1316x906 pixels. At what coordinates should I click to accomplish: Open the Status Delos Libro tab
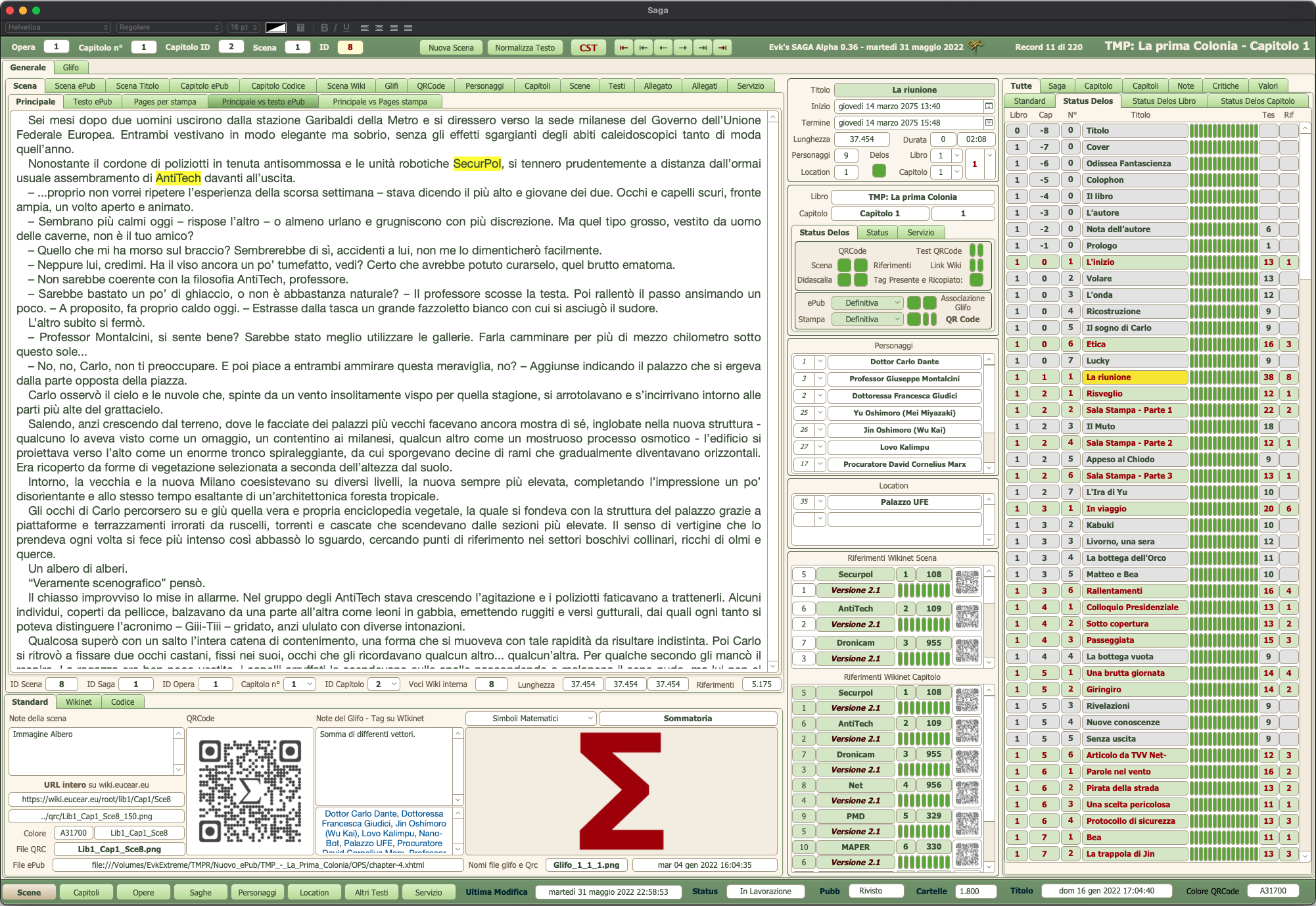click(x=1163, y=101)
